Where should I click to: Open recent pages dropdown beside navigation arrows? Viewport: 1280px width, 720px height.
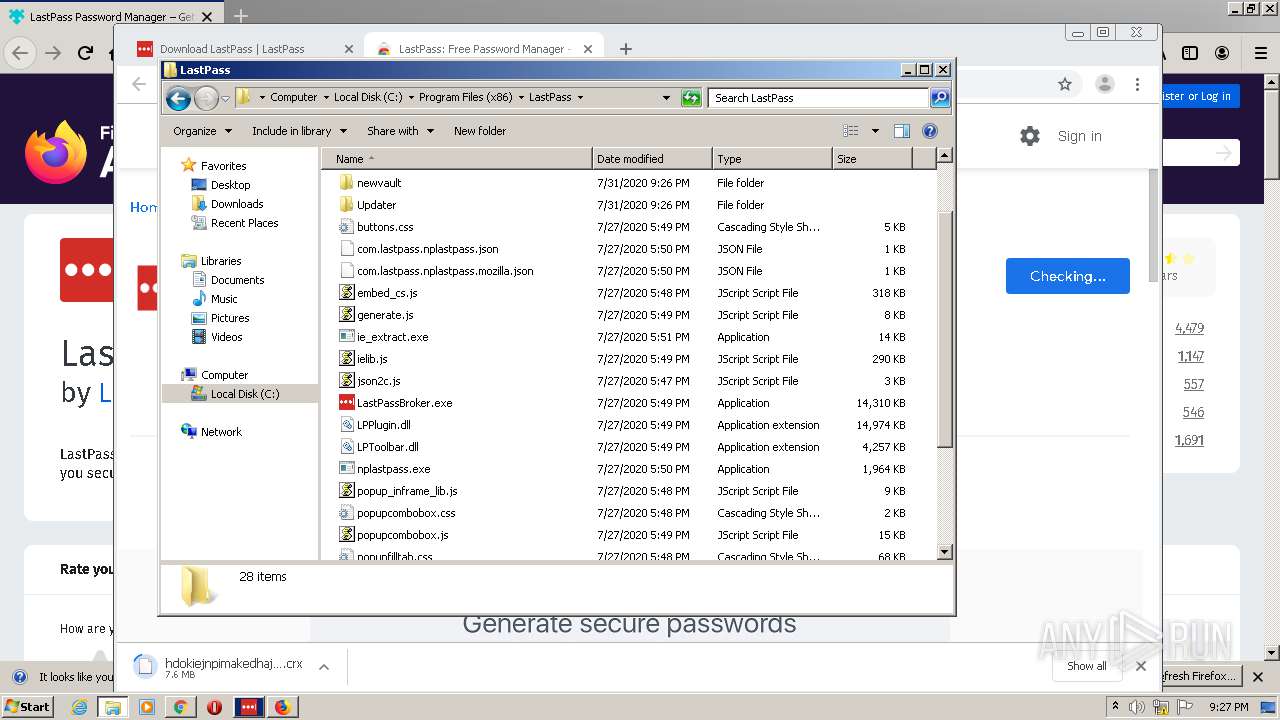(225, 98)
